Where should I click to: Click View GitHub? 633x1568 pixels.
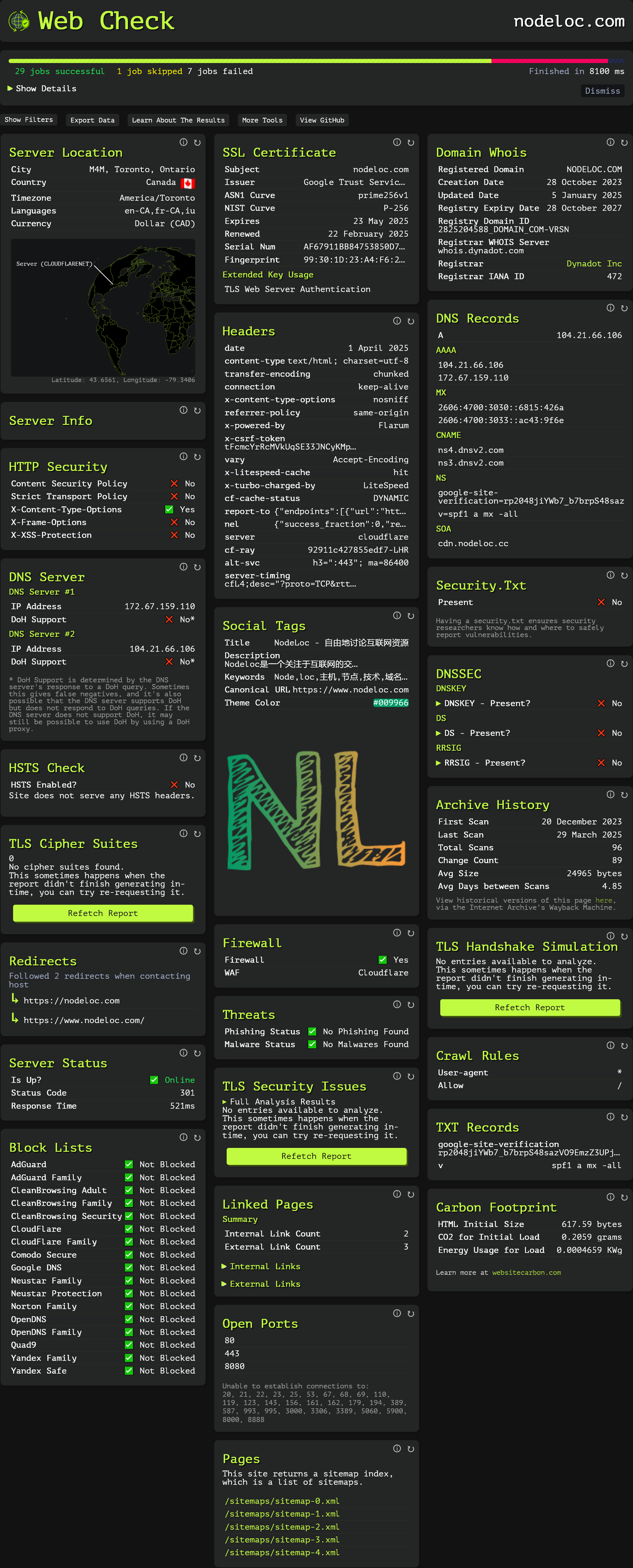pos(322,120)
